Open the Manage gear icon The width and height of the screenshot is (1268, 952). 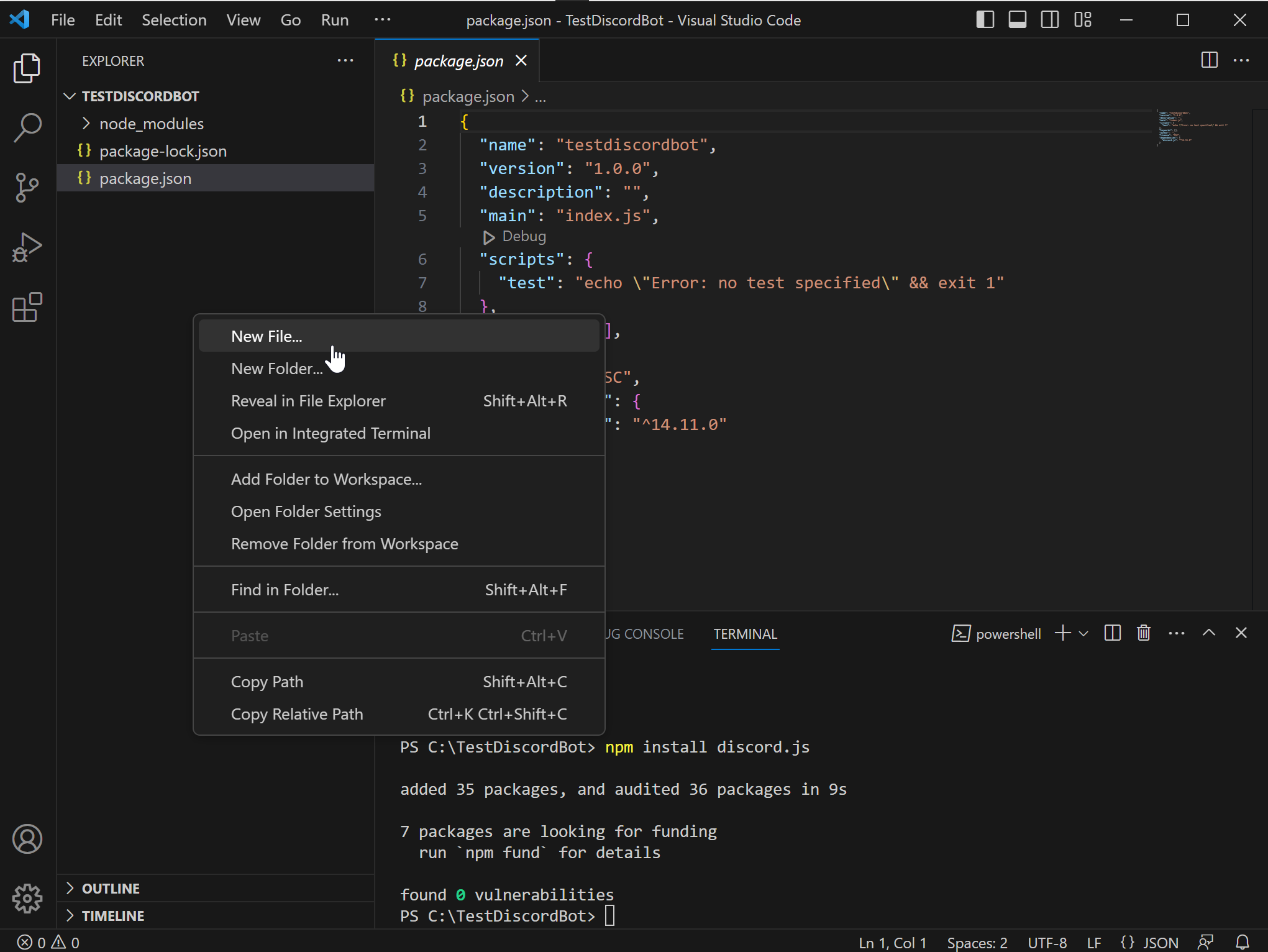tap(27, 899)
